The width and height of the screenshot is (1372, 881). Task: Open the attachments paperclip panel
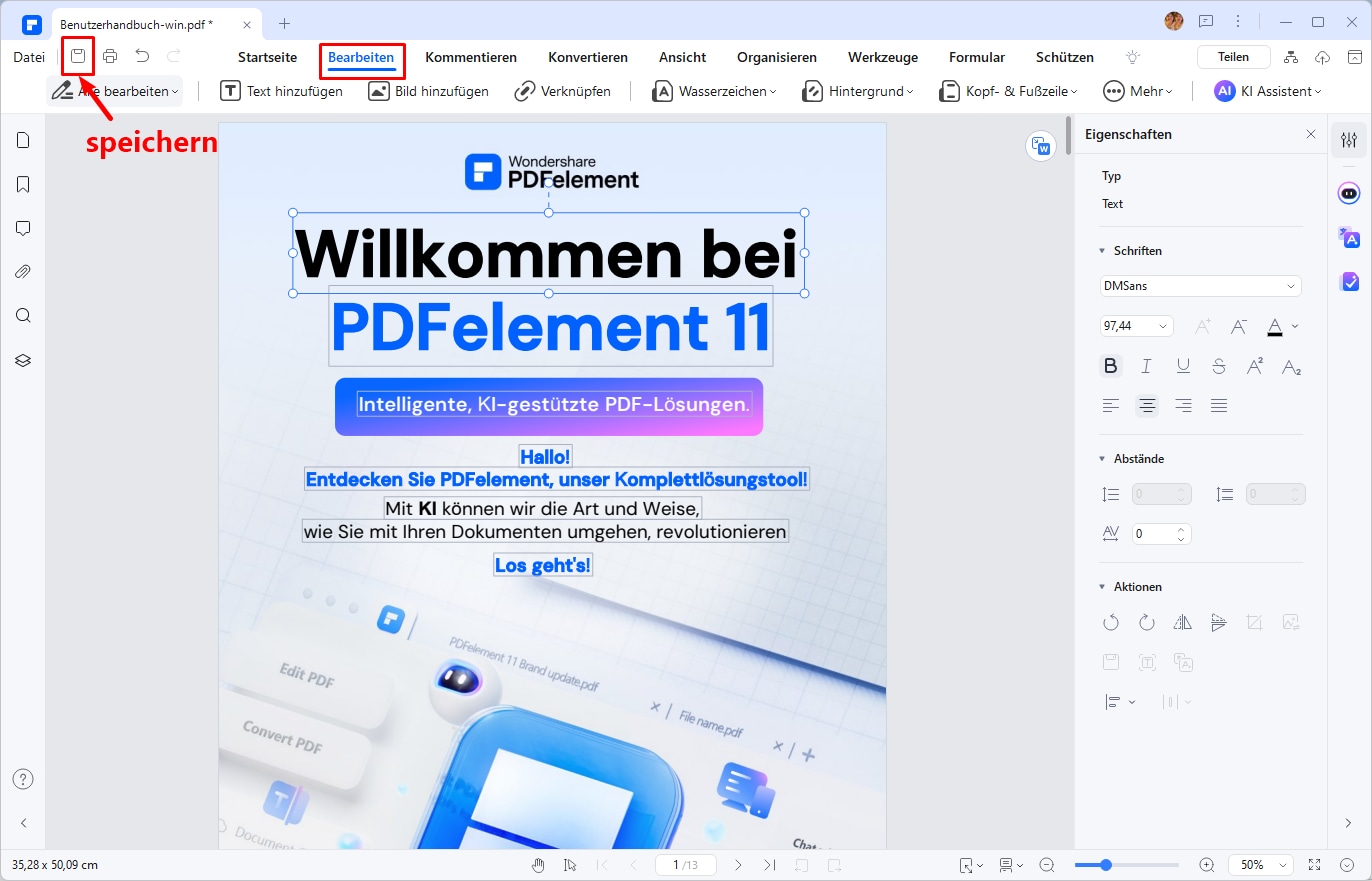pyautogui.click(x=23, y=272)
